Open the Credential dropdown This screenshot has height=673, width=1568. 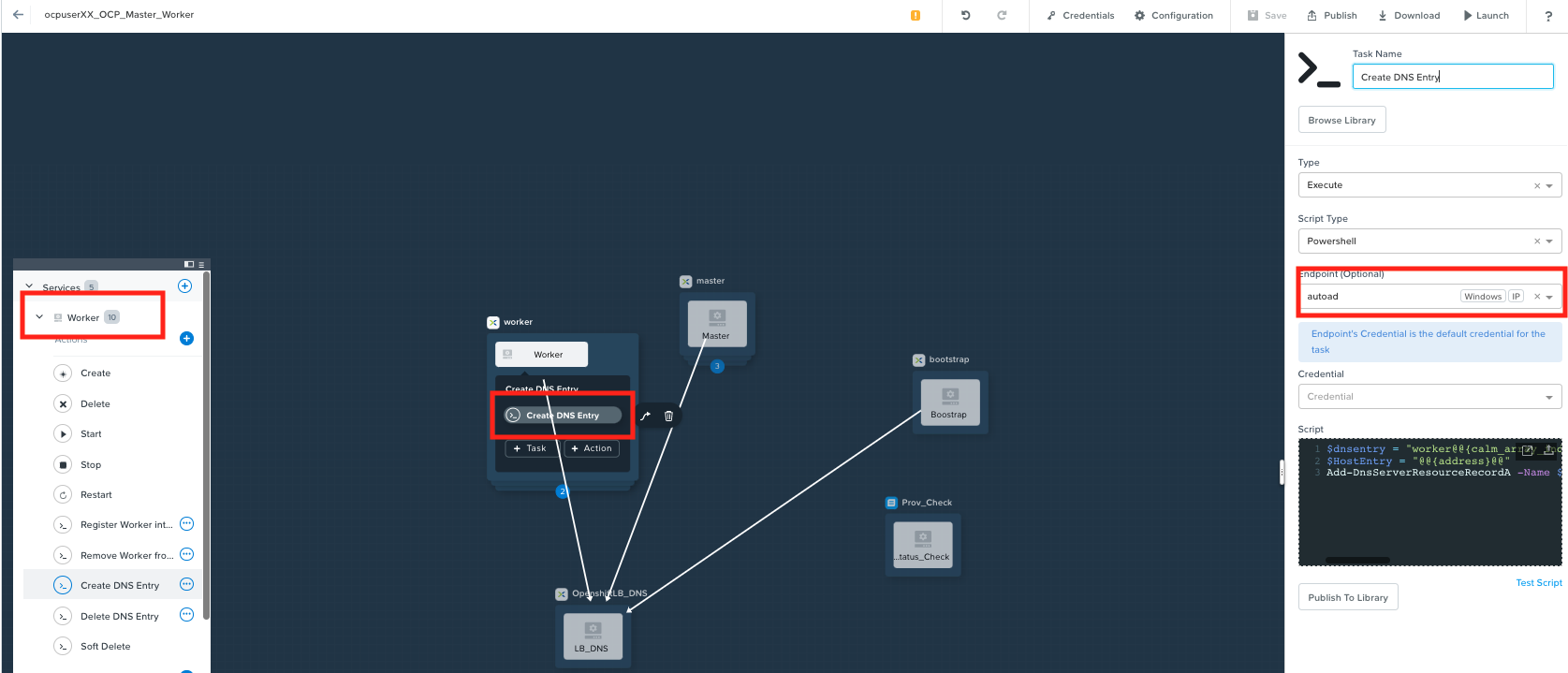coord(1549,397)
